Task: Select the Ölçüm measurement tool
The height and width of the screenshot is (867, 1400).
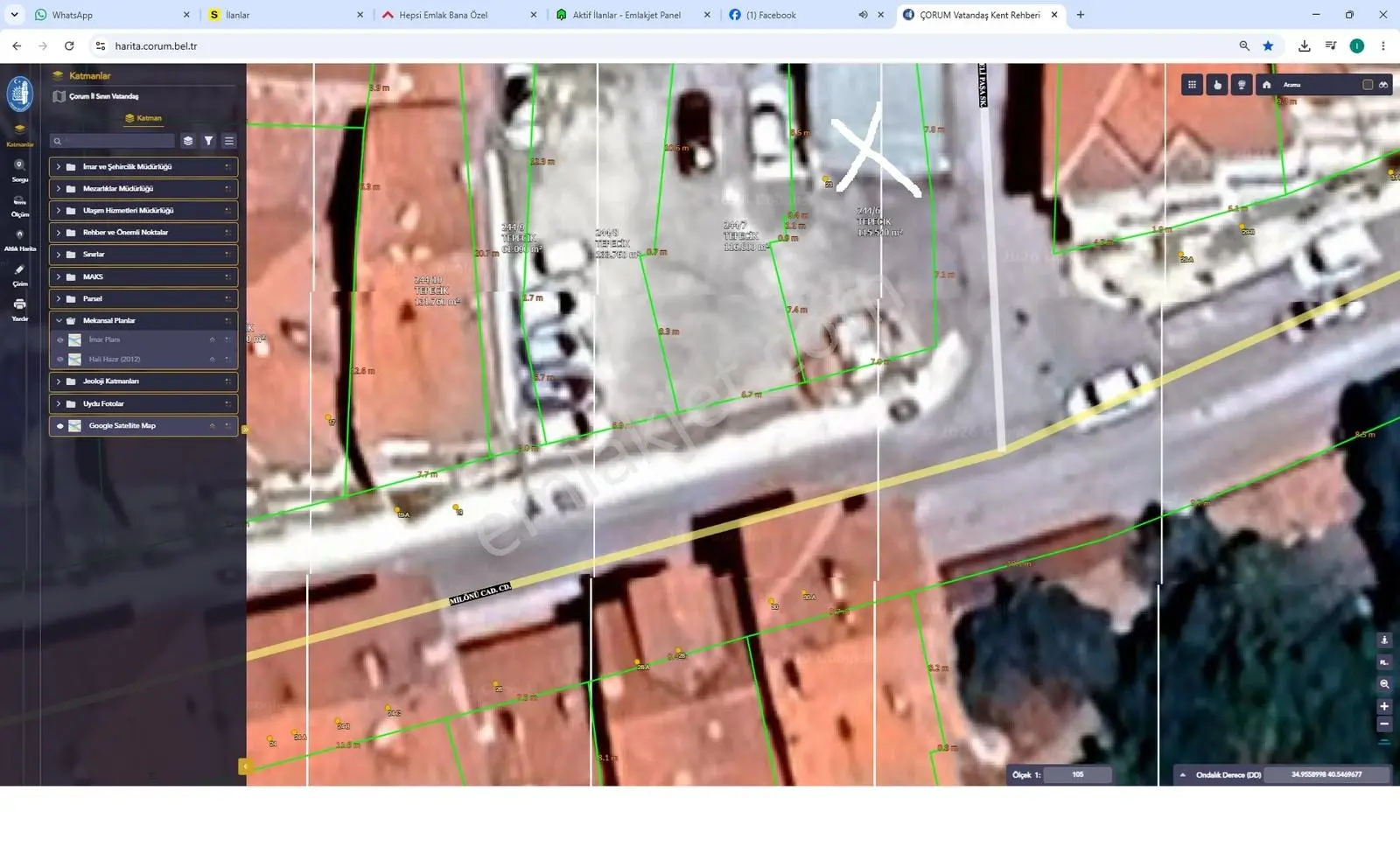Action: click(x=19, y=206)
